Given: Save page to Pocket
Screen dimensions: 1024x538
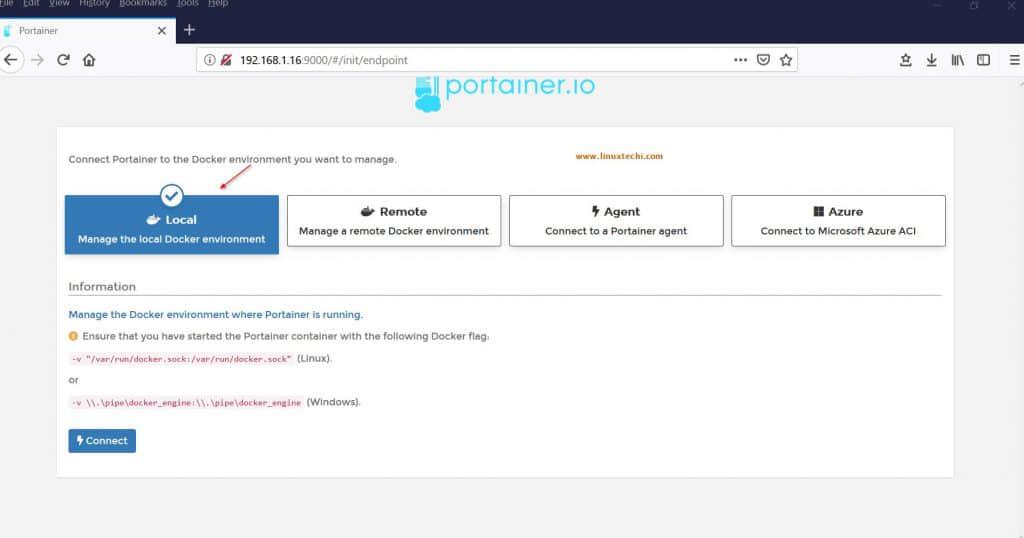Looking at the screenshot, I should pos(763,60).
